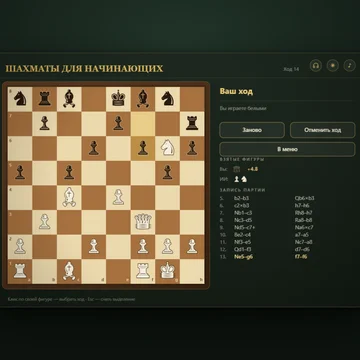This screenshot has height=360, width=360.
Task: Select the white knight on g6
Action: 167,148
